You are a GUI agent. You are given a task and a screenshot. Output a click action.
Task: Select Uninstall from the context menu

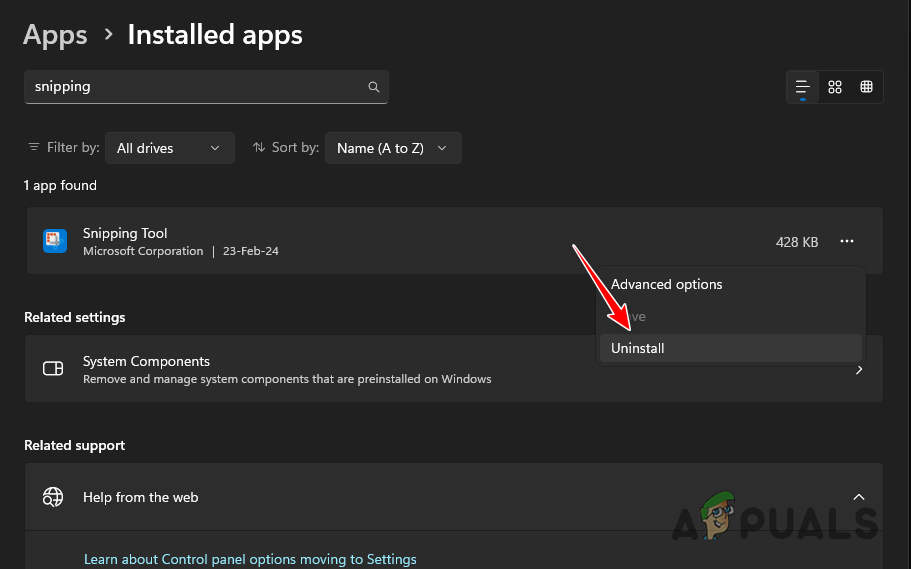click(x=731, y=348)
